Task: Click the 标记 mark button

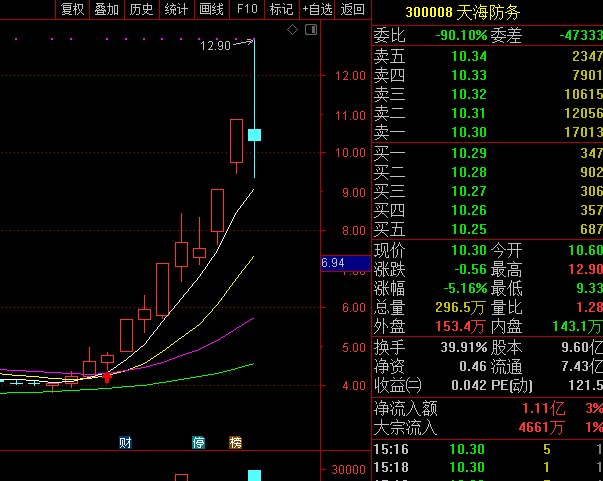Action: pyautogui.click(x=281, y=9)
